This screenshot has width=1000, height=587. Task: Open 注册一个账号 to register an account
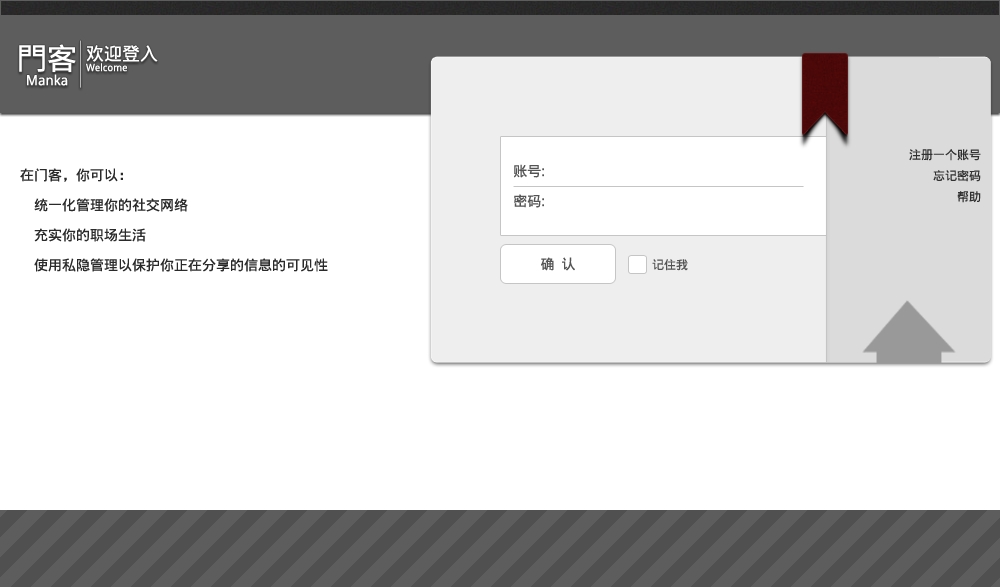[x=943, y=153]
